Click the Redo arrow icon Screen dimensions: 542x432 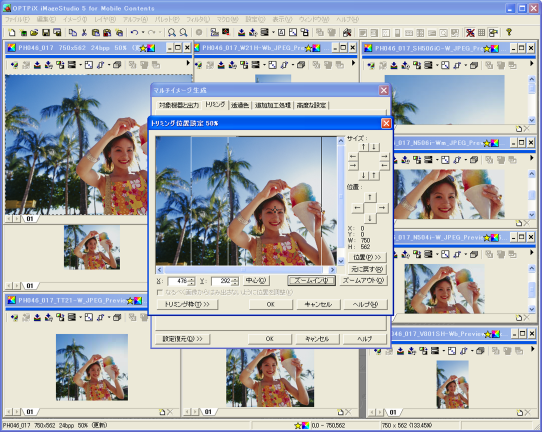[151, 33]
